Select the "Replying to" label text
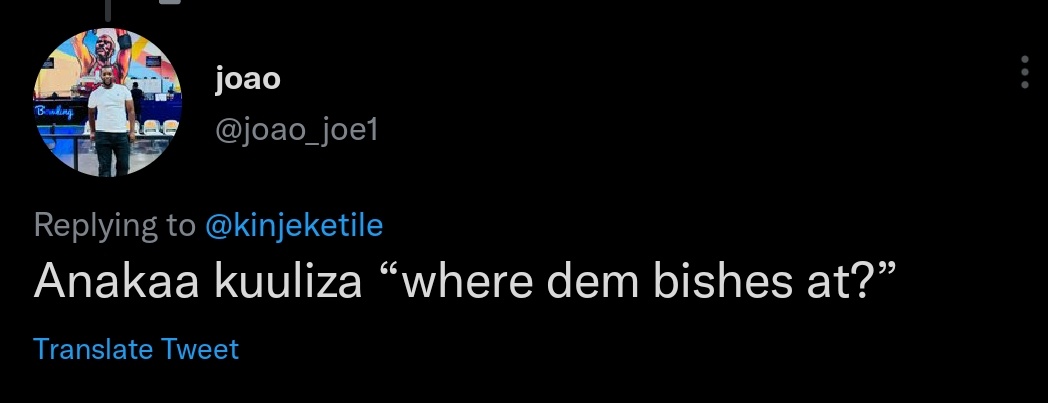This screenshot has width=1048, height=403. [114, 225]
